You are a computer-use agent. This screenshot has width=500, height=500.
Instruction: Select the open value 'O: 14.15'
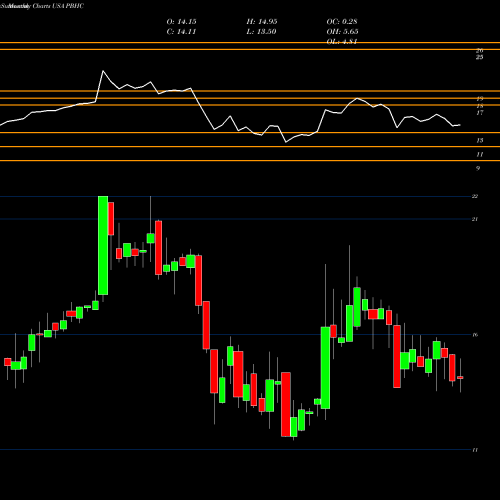(181, 22)
